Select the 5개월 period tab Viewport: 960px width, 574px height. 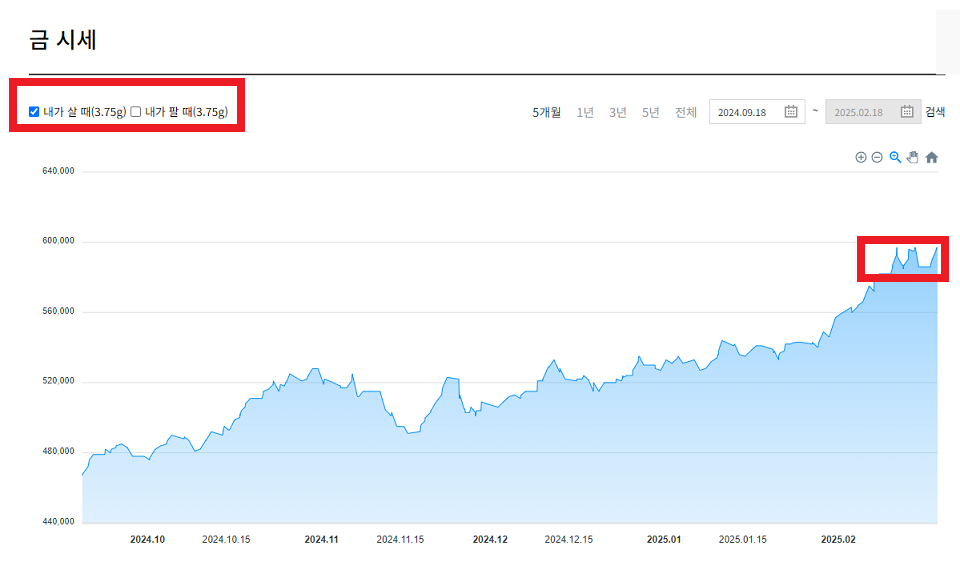[547, 112]
